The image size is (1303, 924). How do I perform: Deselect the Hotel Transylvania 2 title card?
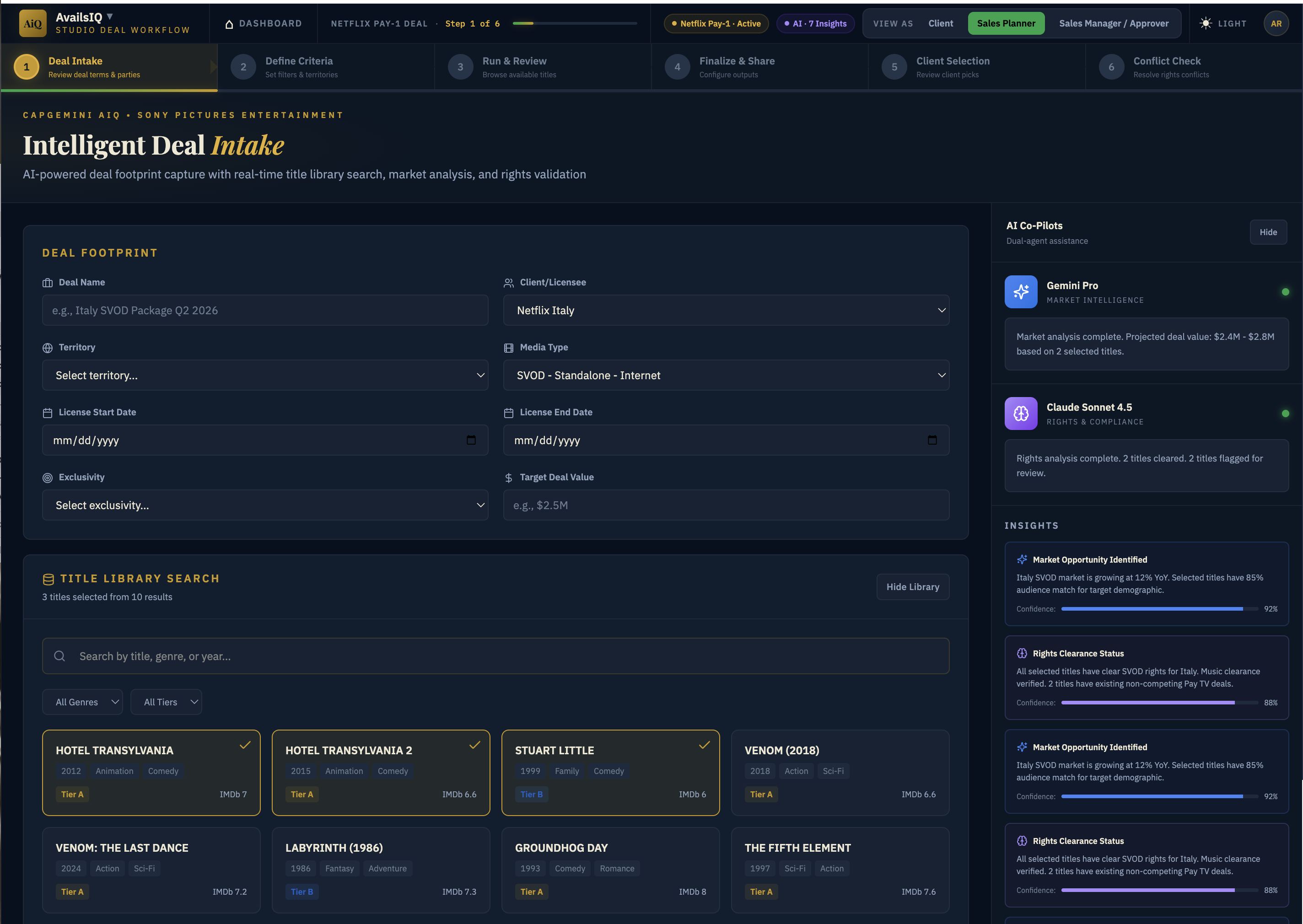[381, 773]
